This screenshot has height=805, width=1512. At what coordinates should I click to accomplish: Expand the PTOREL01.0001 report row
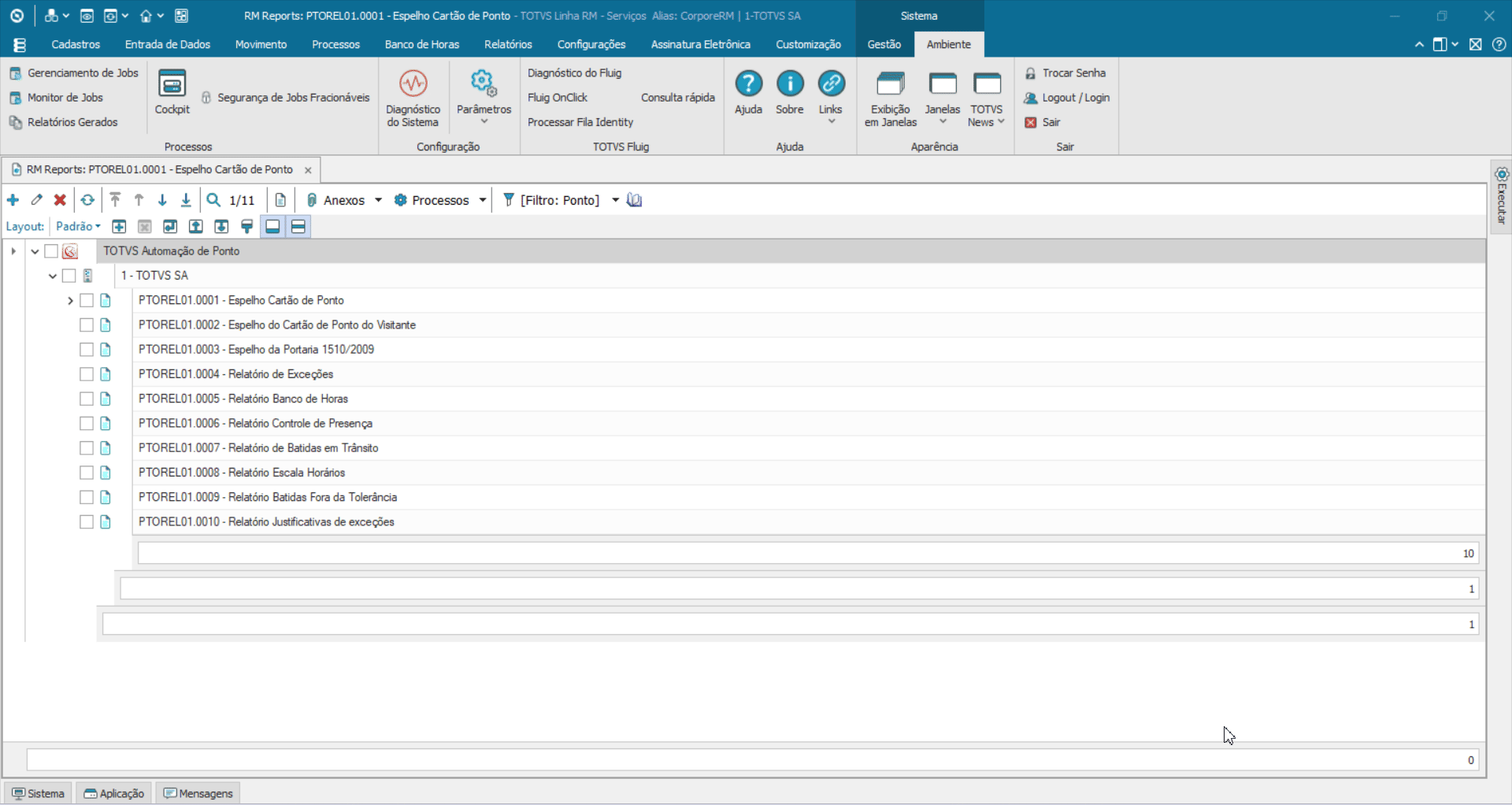click(x=70, y=300)
